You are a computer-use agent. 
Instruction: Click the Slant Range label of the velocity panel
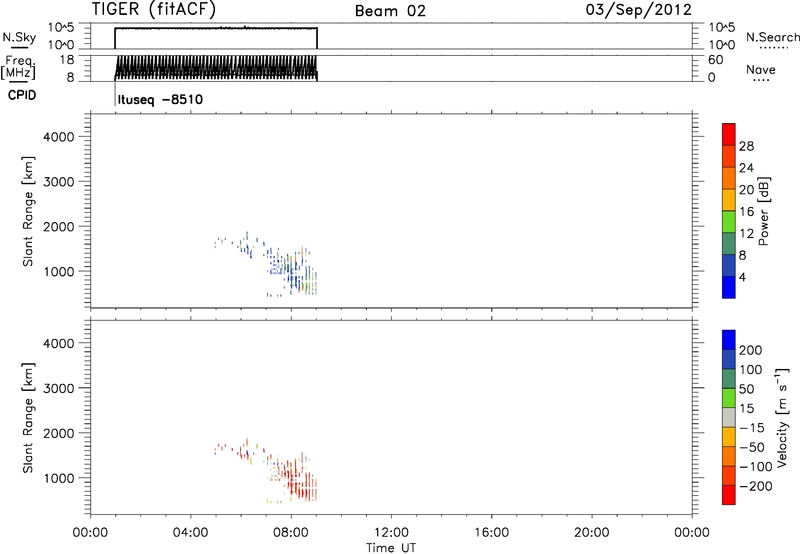coord(28,418)
